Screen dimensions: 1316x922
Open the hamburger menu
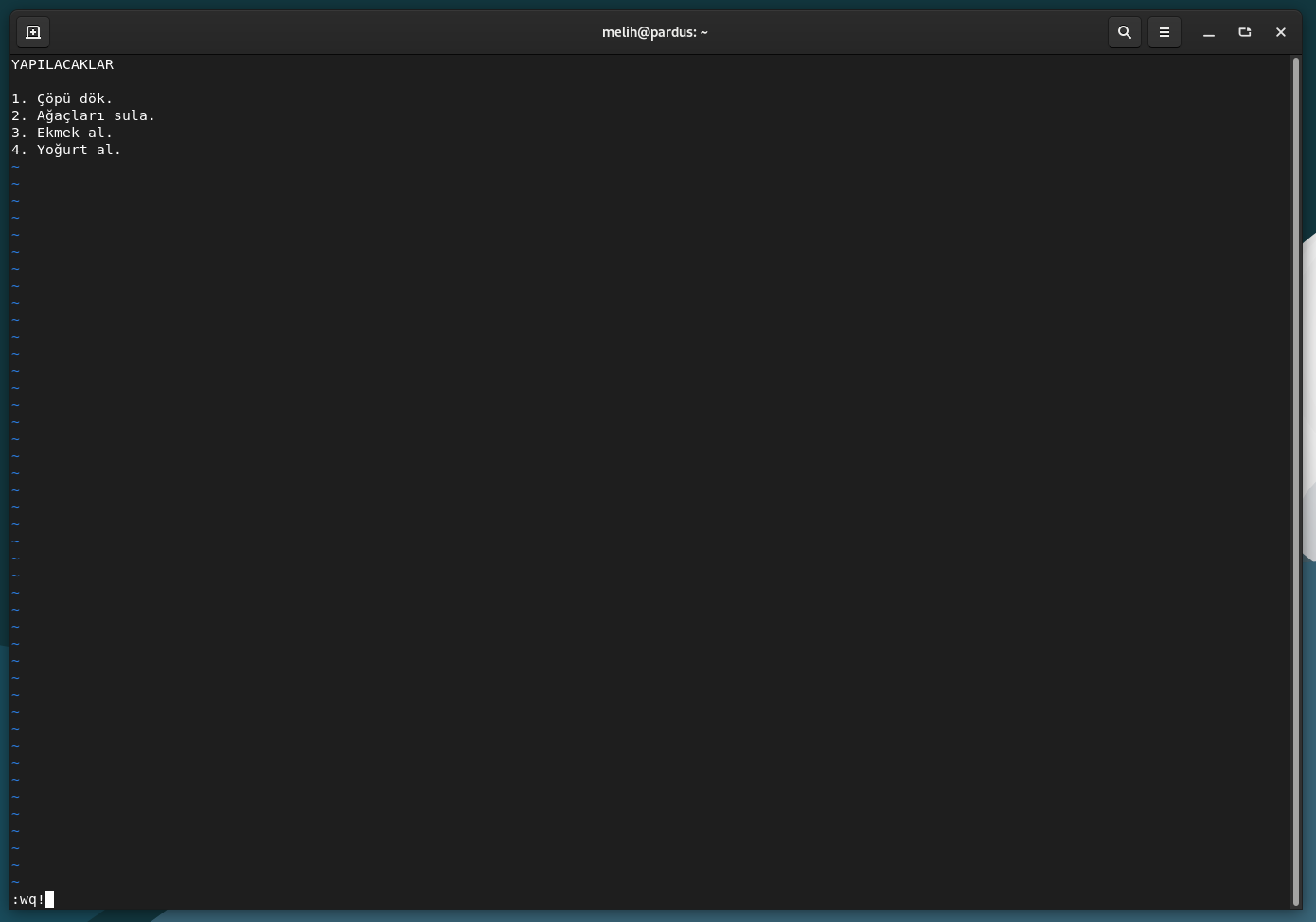tap(1164, 32)
